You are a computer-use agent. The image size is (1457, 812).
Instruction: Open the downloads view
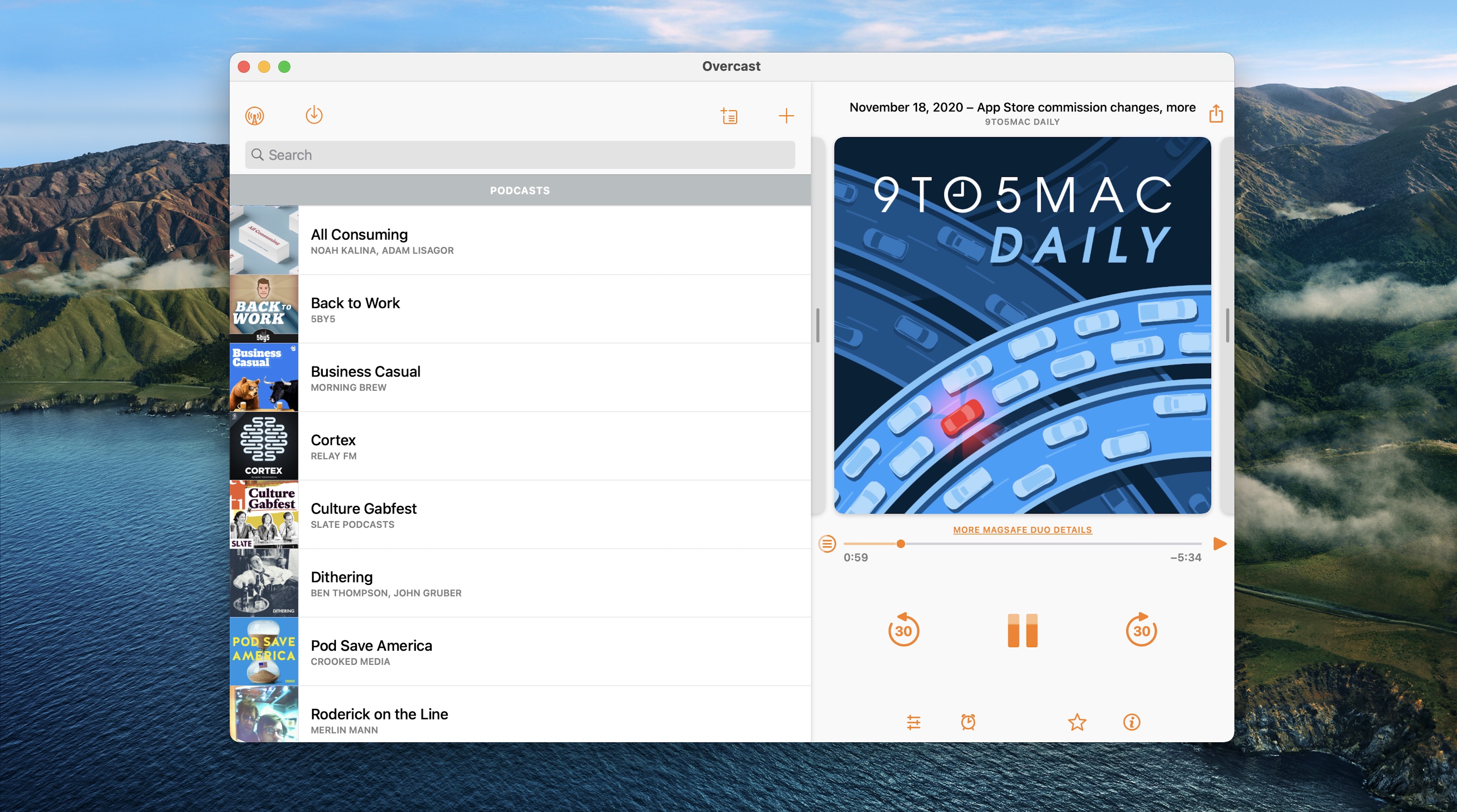(314, 115)
